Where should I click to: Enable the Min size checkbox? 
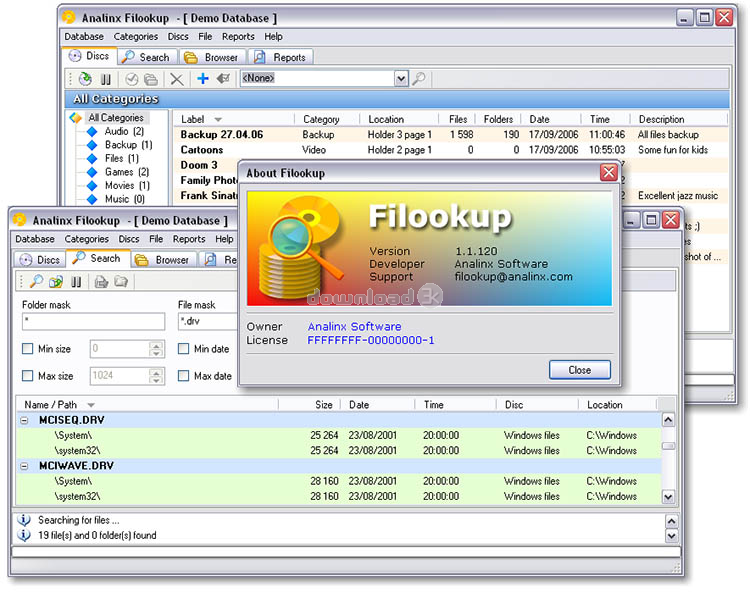(28, 349)
